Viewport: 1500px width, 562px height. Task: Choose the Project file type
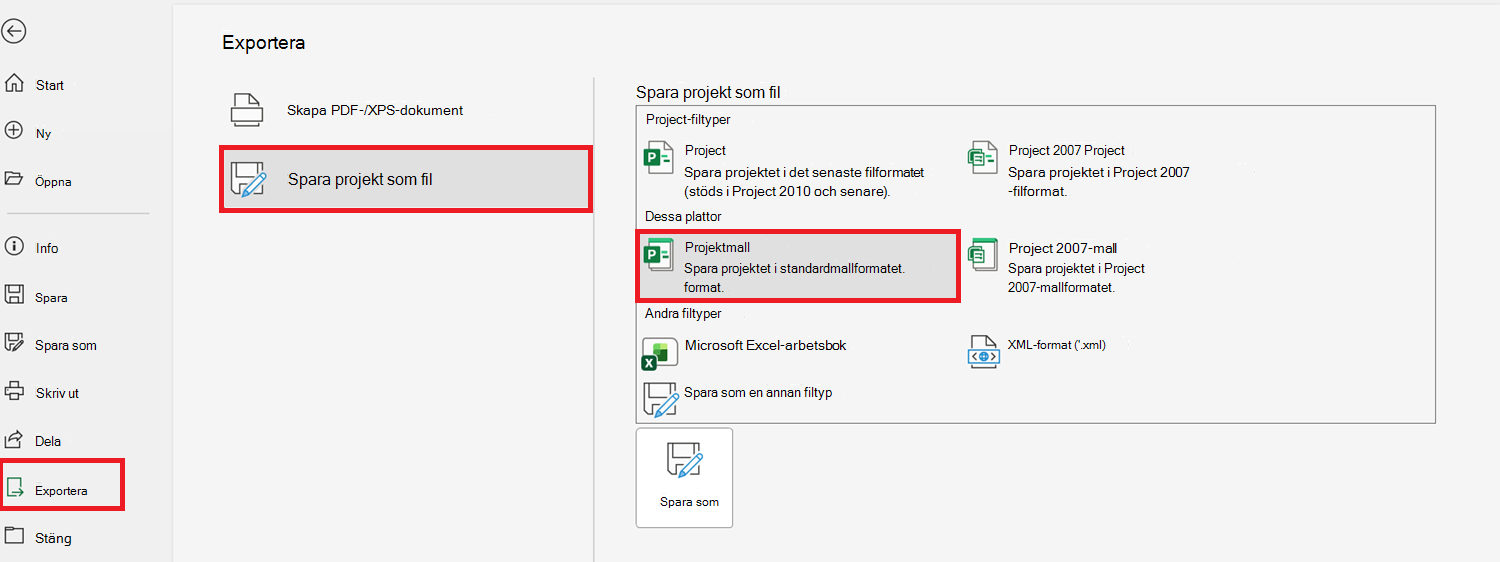[x=796, y=170]
